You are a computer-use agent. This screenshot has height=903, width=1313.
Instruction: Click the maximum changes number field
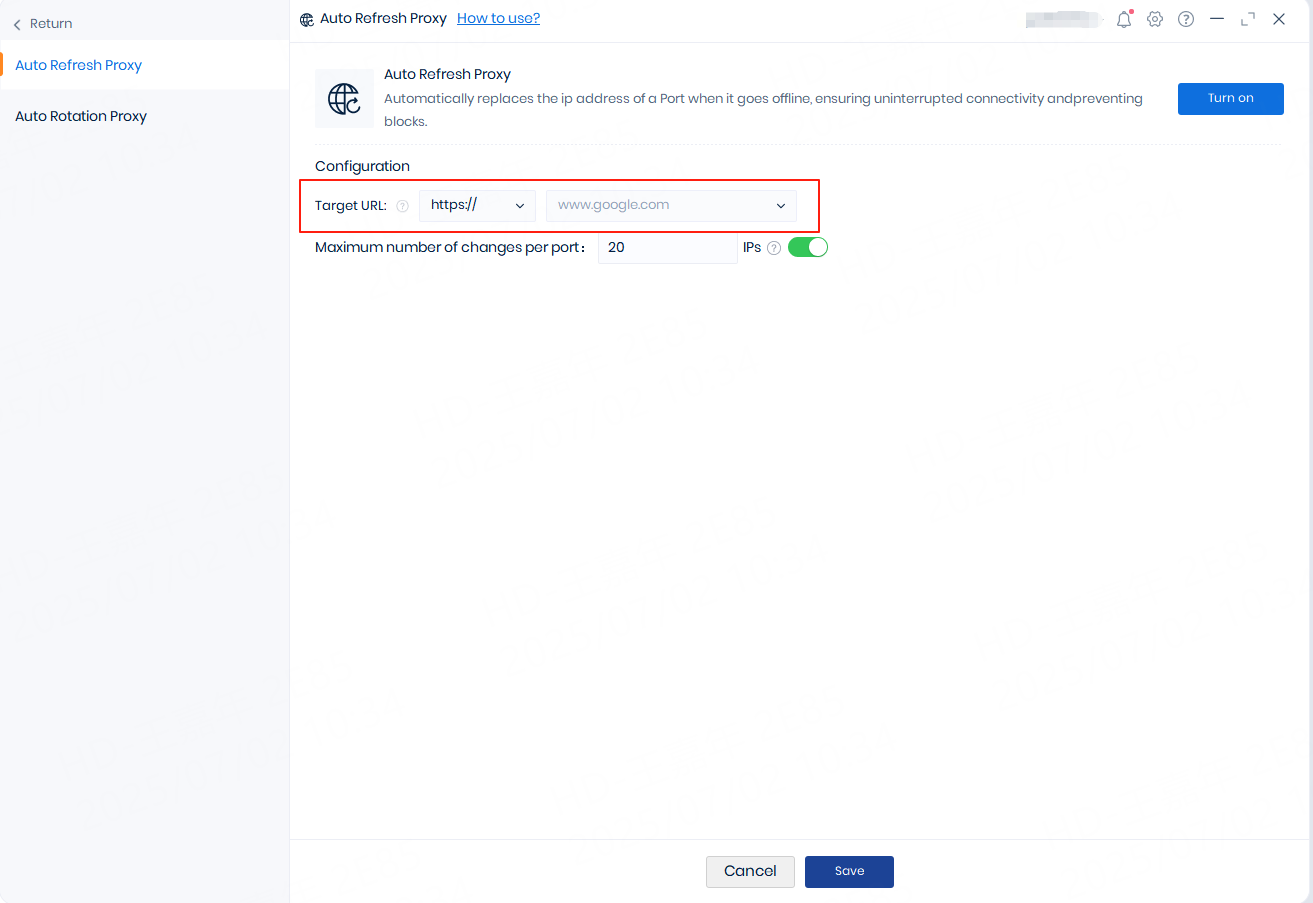(x=667, y=247)
